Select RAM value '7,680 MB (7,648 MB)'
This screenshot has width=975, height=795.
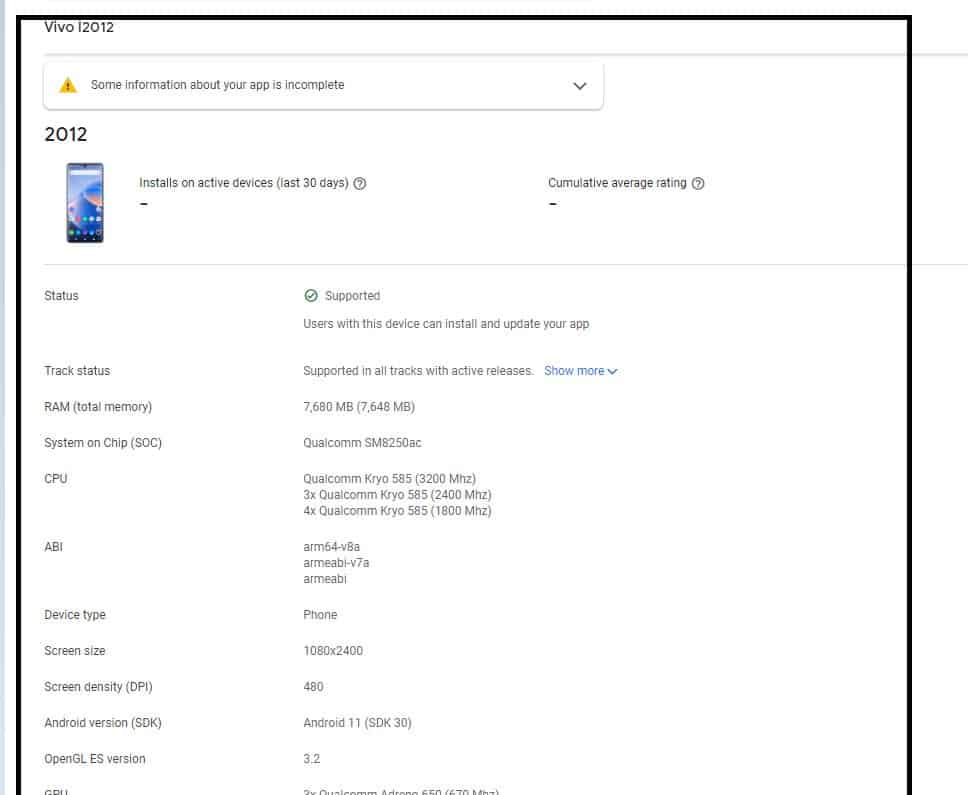[x=361, y=409]
